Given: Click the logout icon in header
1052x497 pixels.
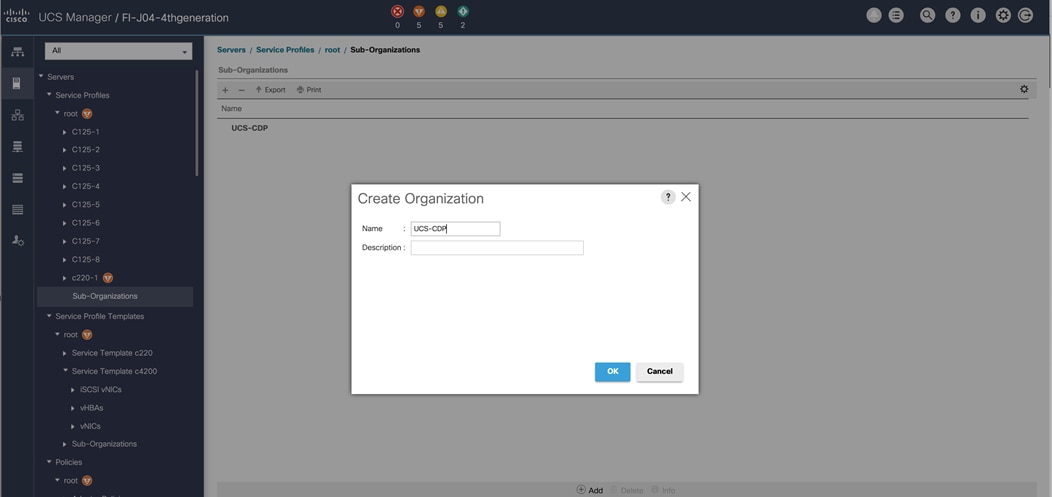Looking at the screenshot, I should pyautogui.click(x=1025, y=15).
